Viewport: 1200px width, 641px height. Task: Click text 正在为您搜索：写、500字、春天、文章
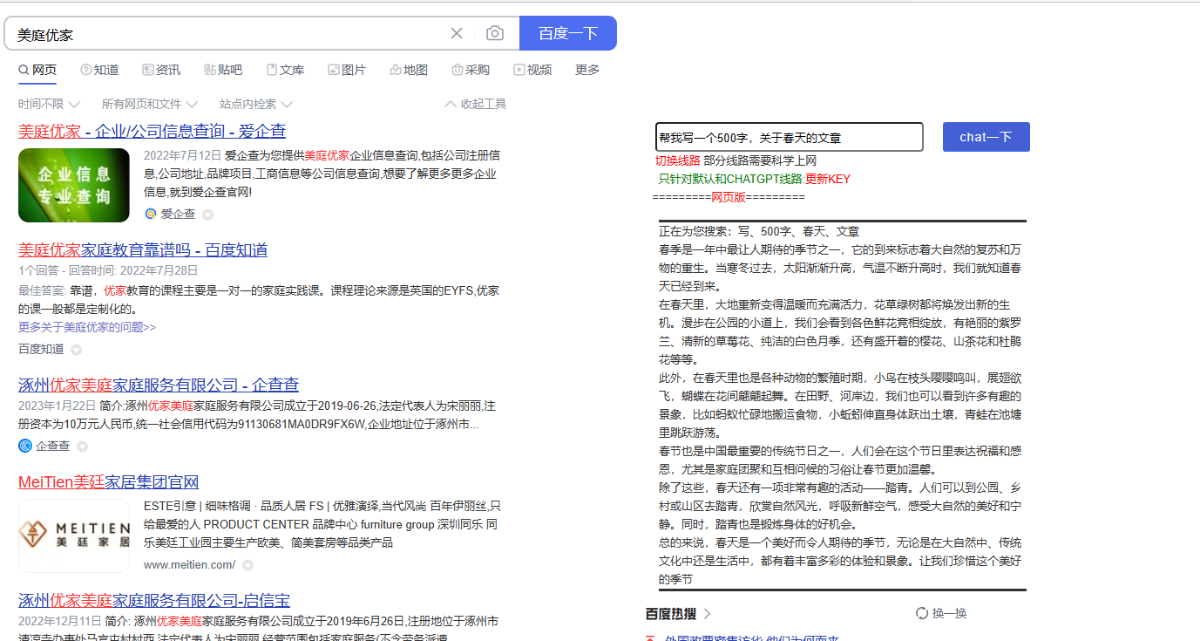pyautogui.click(x=759, y=231)
